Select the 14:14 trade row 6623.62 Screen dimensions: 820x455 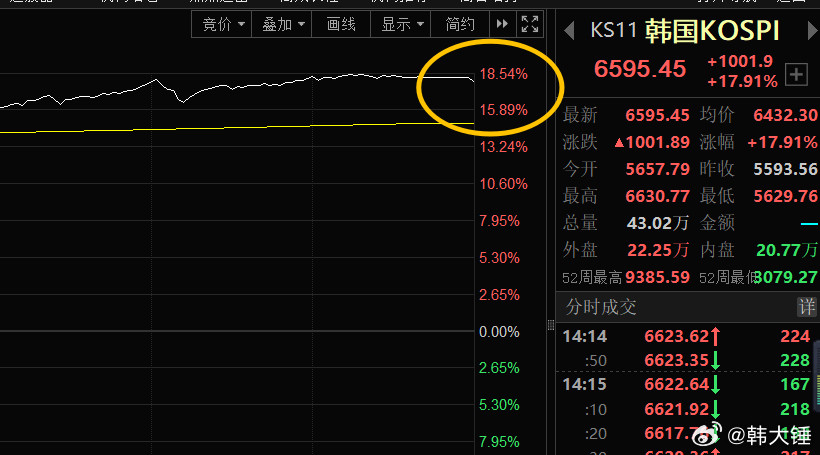tap(688, 336)
